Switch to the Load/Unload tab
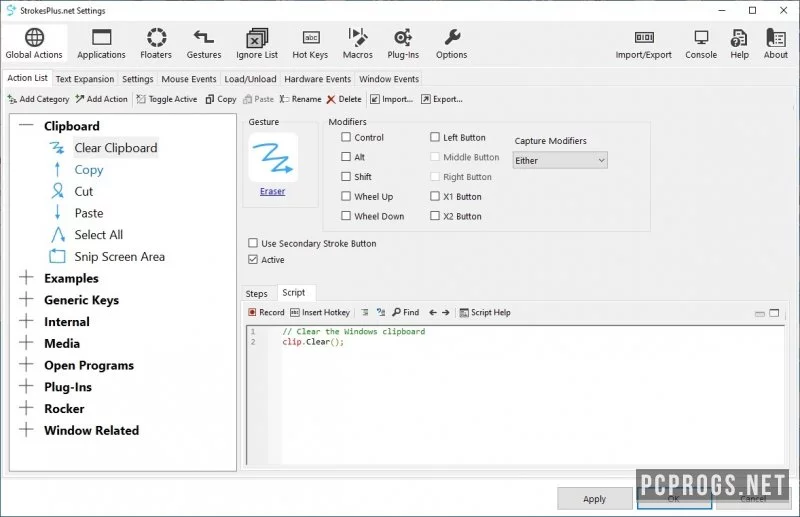The image size is (800, 517). pos(250,79)
